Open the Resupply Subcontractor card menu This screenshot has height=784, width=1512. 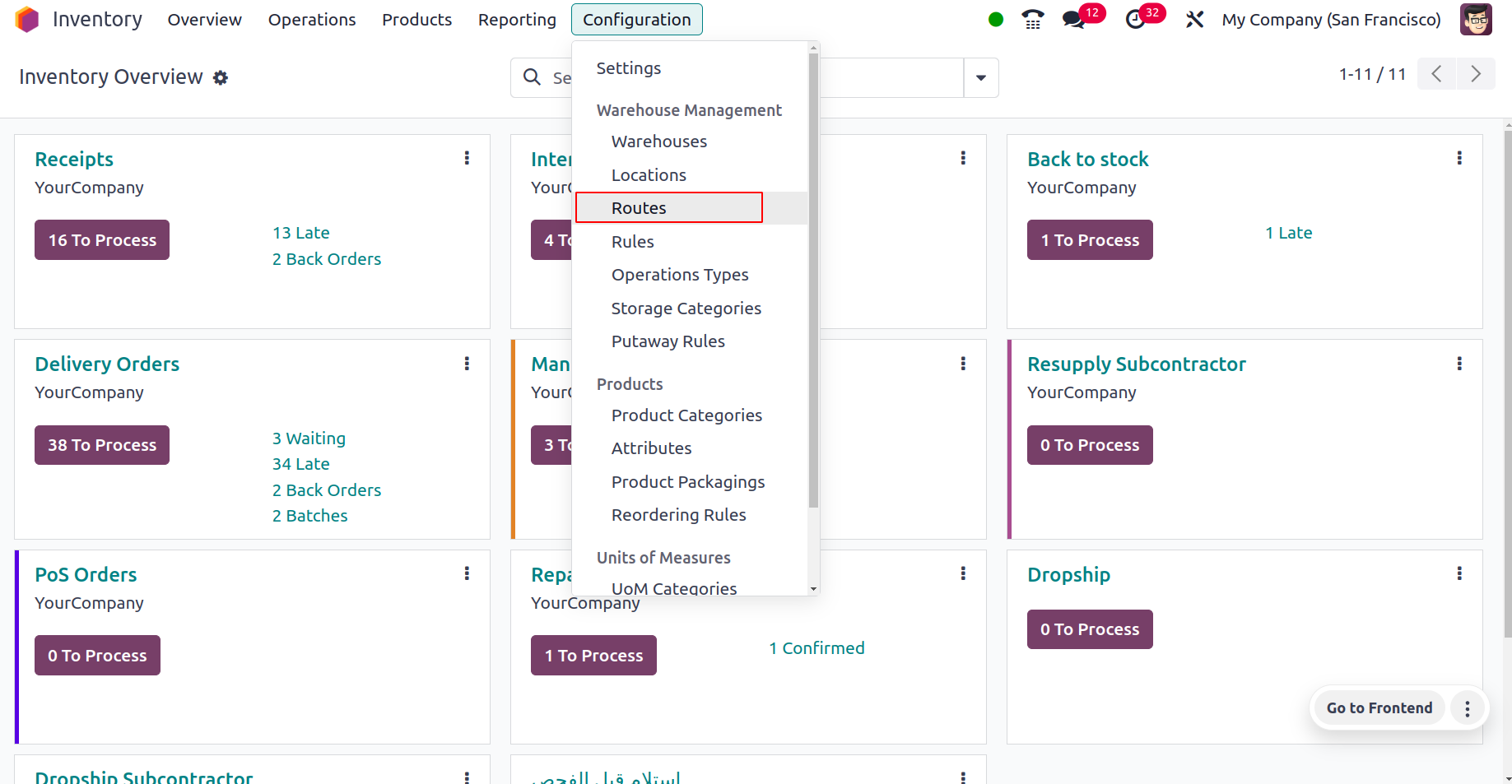[1459, 363]
